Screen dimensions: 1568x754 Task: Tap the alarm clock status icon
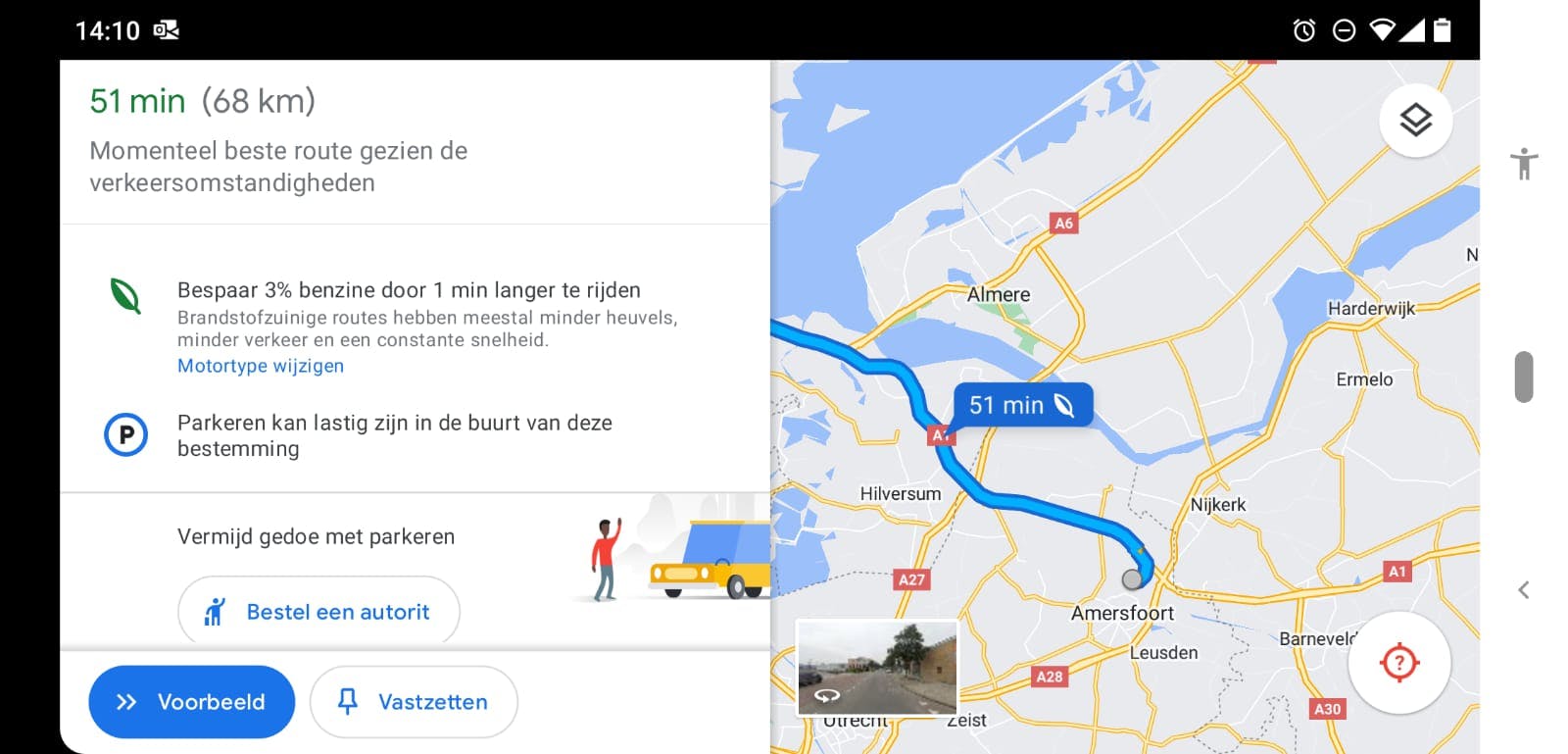coord(1304,30)
